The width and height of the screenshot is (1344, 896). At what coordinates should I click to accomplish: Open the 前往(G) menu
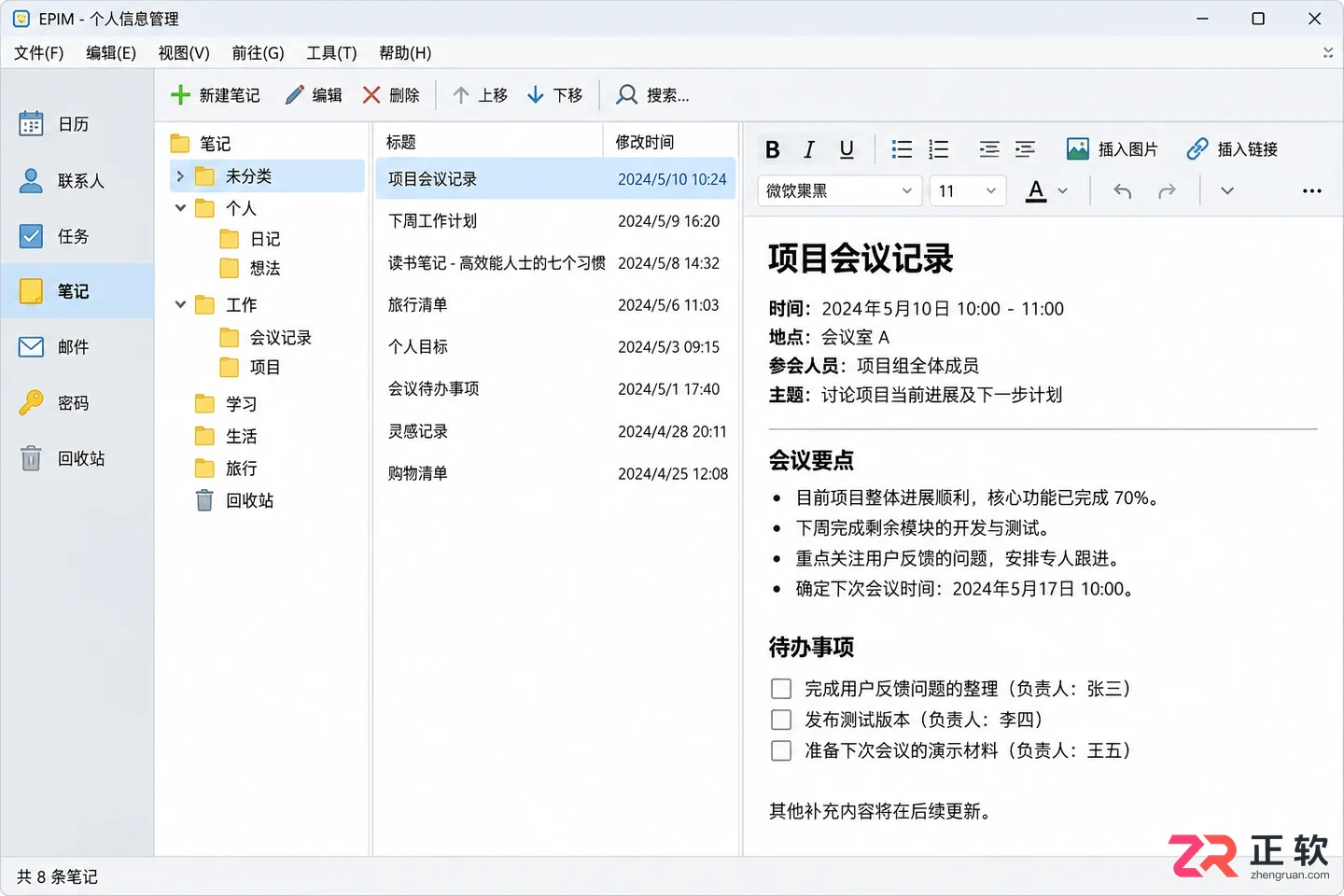258,53
